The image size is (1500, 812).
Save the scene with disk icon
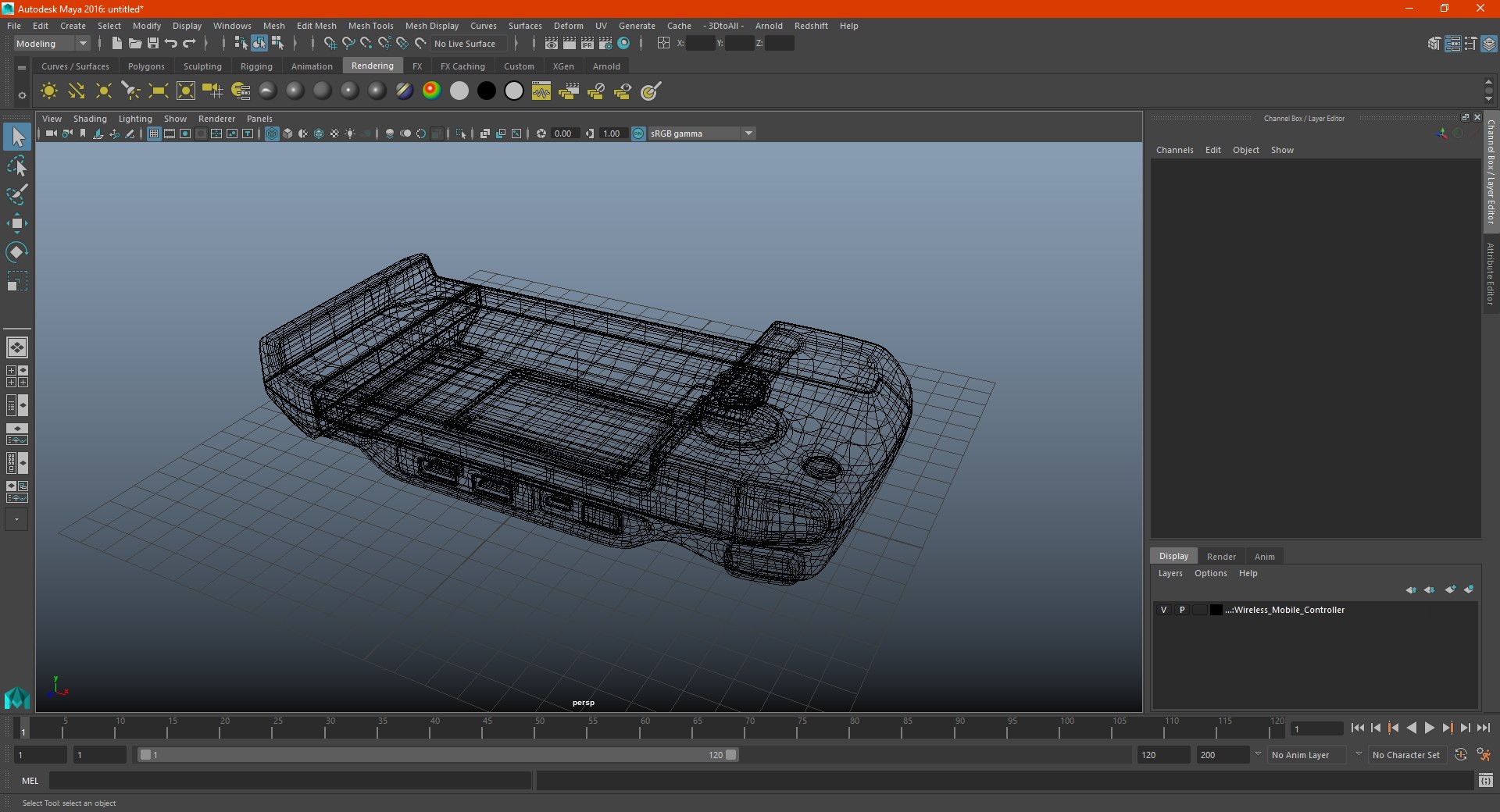click(x=153, y=43)
